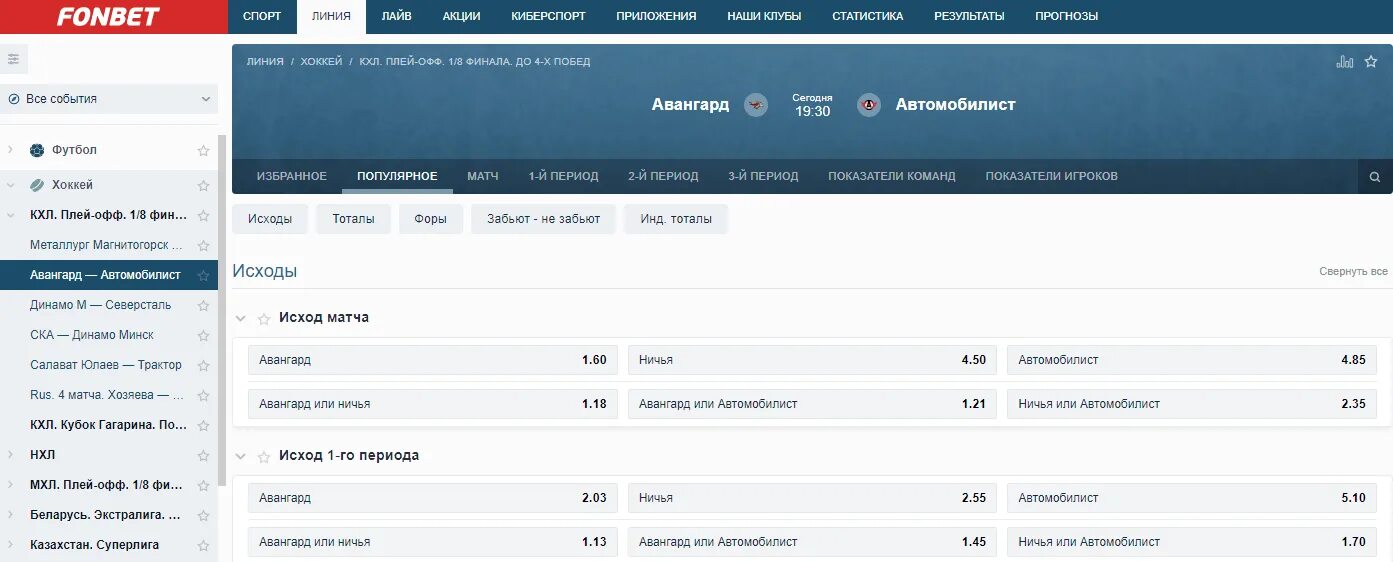Add the match to favorites with header star
This screenshot has height=562, width=1393.
1371,62
